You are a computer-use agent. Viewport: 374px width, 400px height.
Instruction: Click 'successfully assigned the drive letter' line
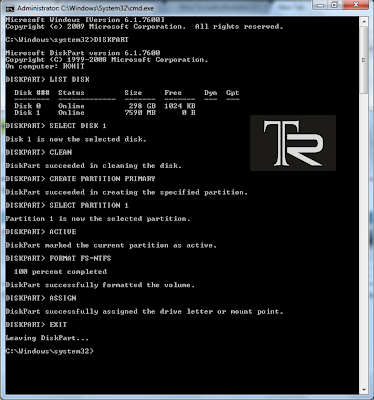[144, 311]
